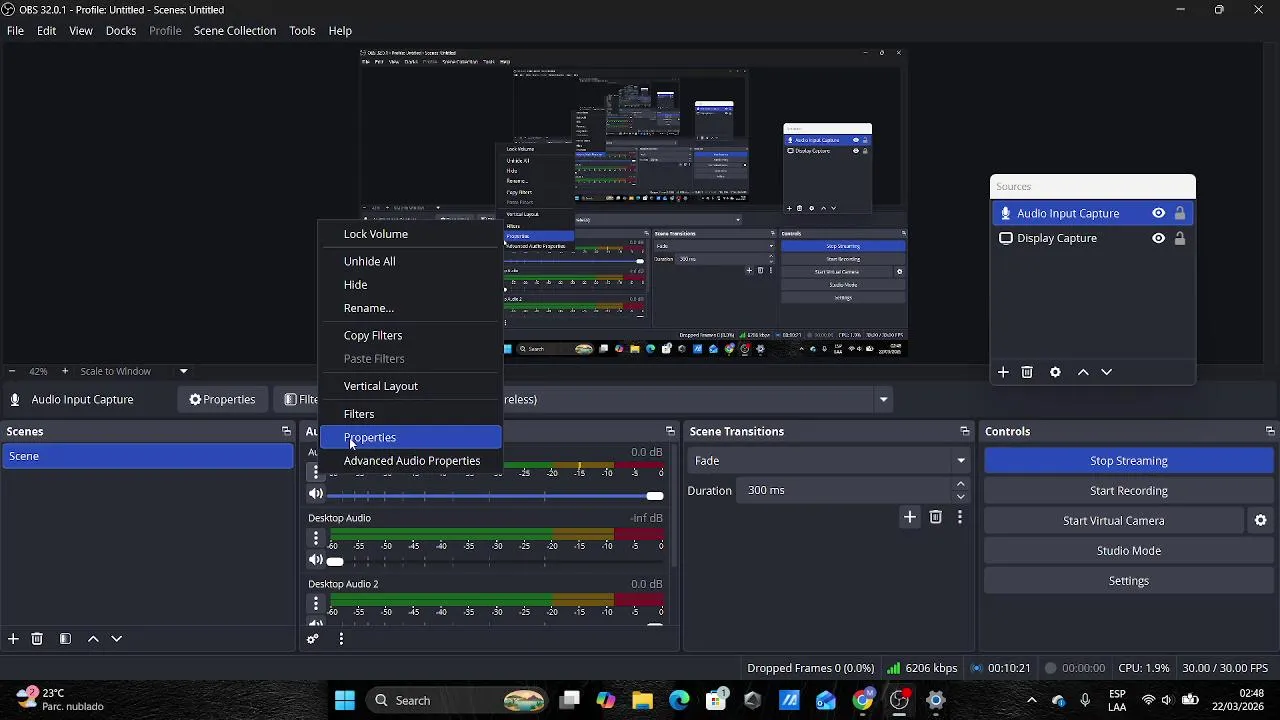The image size is (1280, 720).
Task: Open the Tools menu
Action: [x=302, y=31]
